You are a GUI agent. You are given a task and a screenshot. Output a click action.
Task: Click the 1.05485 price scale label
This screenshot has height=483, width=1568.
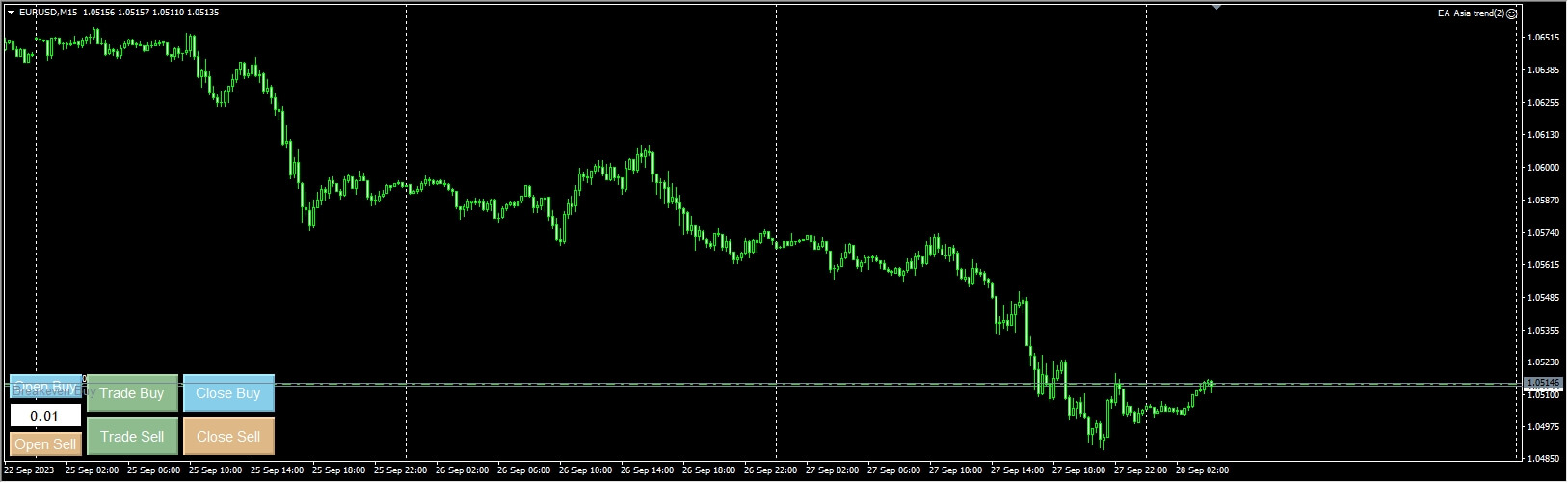pos(1544,298)
